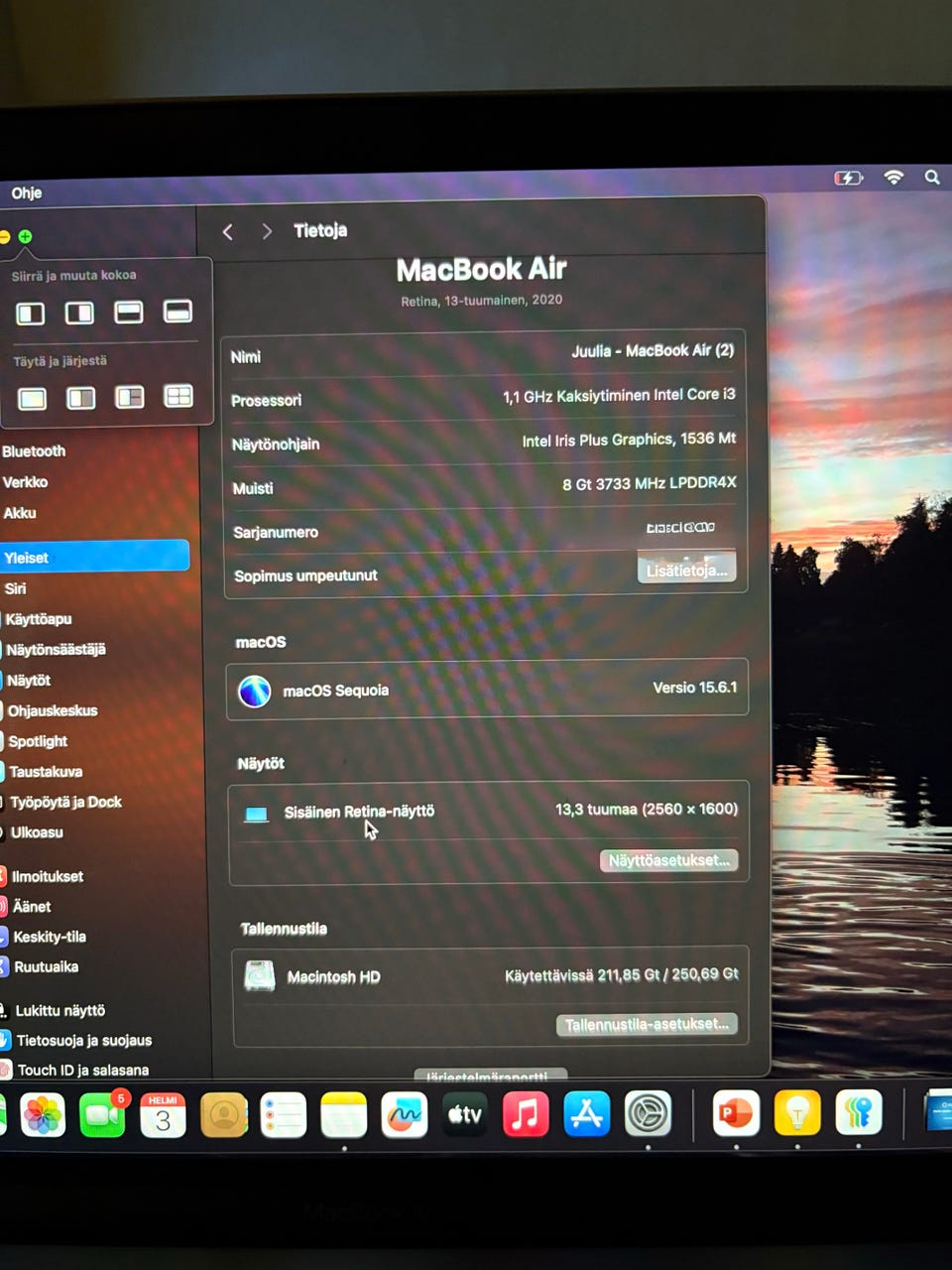Open Apple TV from the Dock
Image resolution: width=952 pixels, height=1270 pixels.
(465, 1114)
